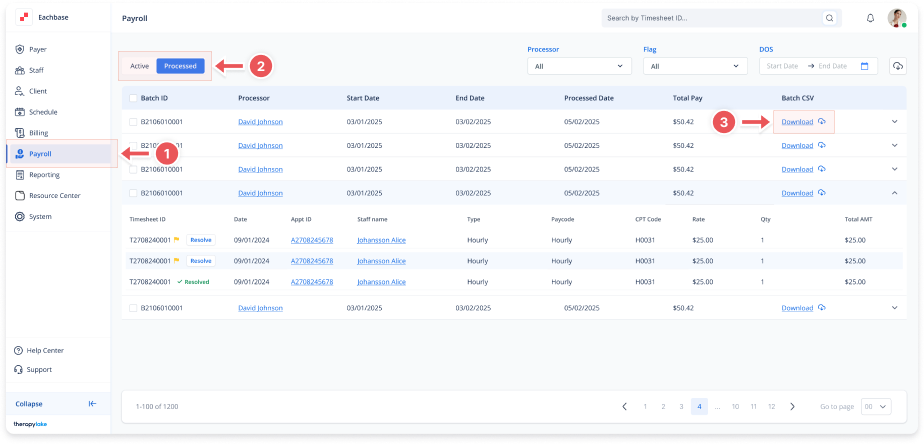Switch to the Active tab

point(140,66)
